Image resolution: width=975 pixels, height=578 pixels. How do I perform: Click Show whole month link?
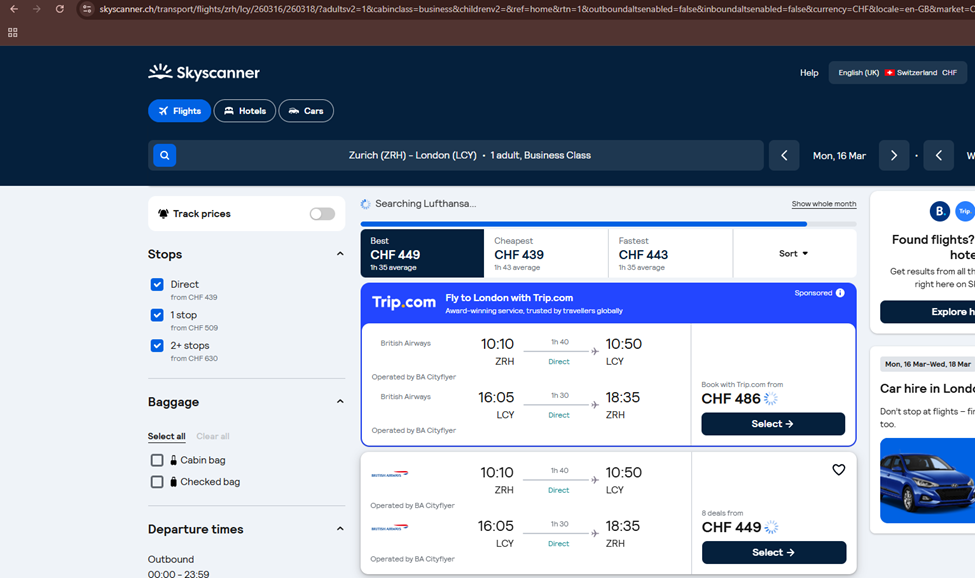coord(824,204)
